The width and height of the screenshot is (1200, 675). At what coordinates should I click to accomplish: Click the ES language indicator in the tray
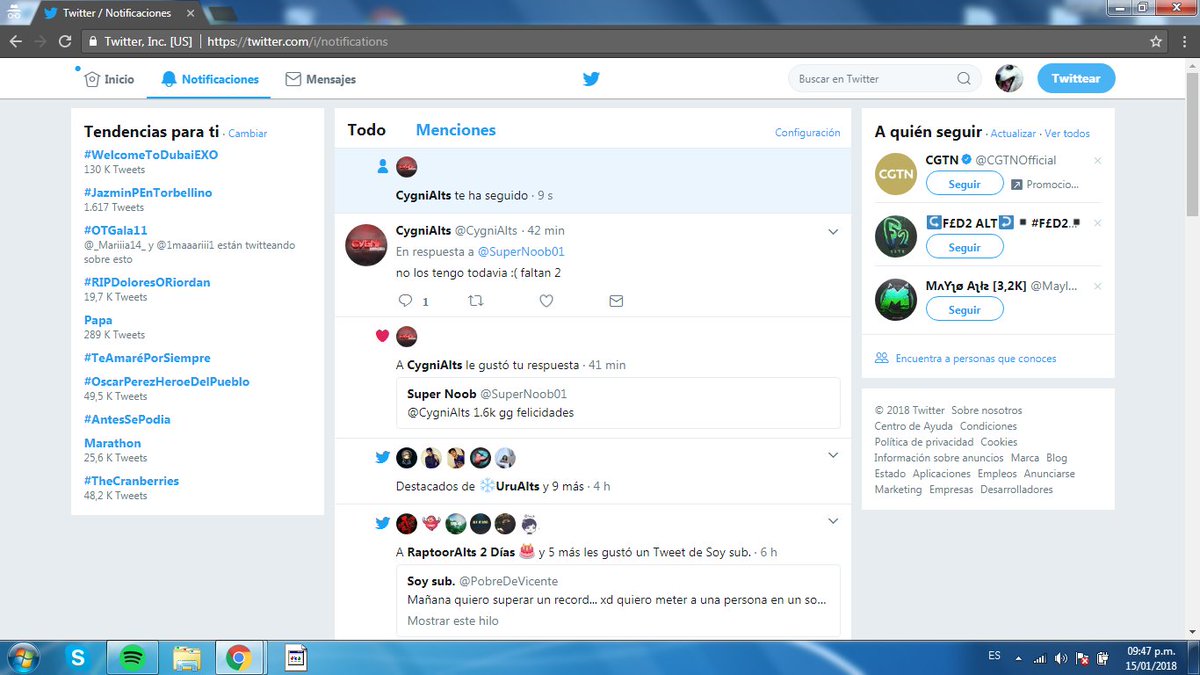click(994, 656)
